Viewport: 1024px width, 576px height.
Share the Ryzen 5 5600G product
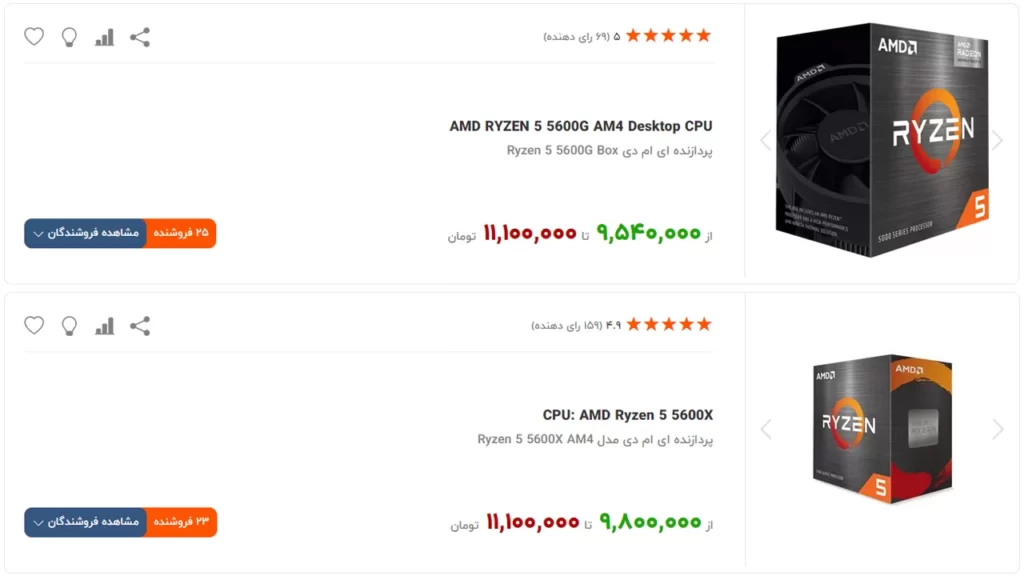pyautogui.click(x=140, y=36)
